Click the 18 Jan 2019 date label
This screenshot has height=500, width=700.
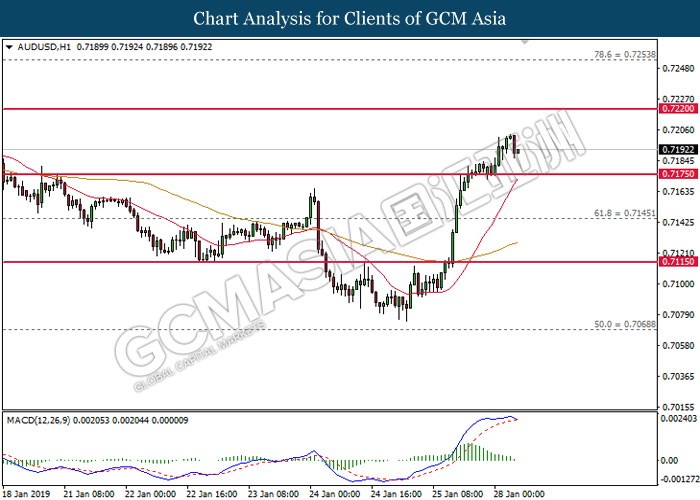(x=26, y=494)
